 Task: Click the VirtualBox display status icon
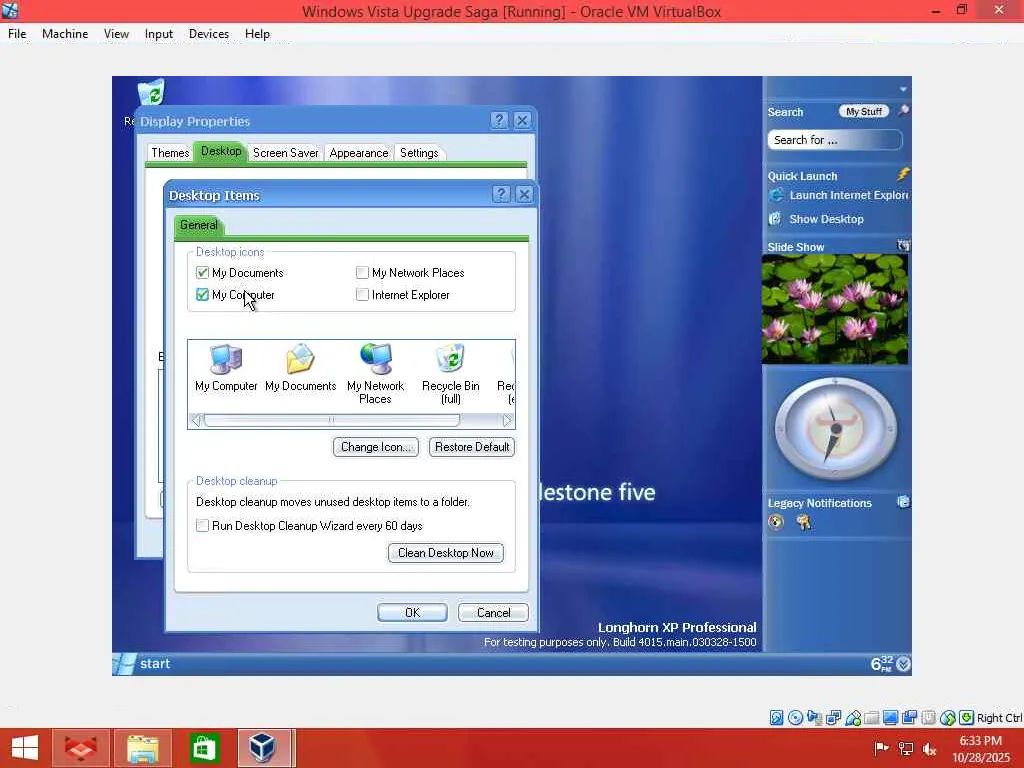[x=890, y=718]
